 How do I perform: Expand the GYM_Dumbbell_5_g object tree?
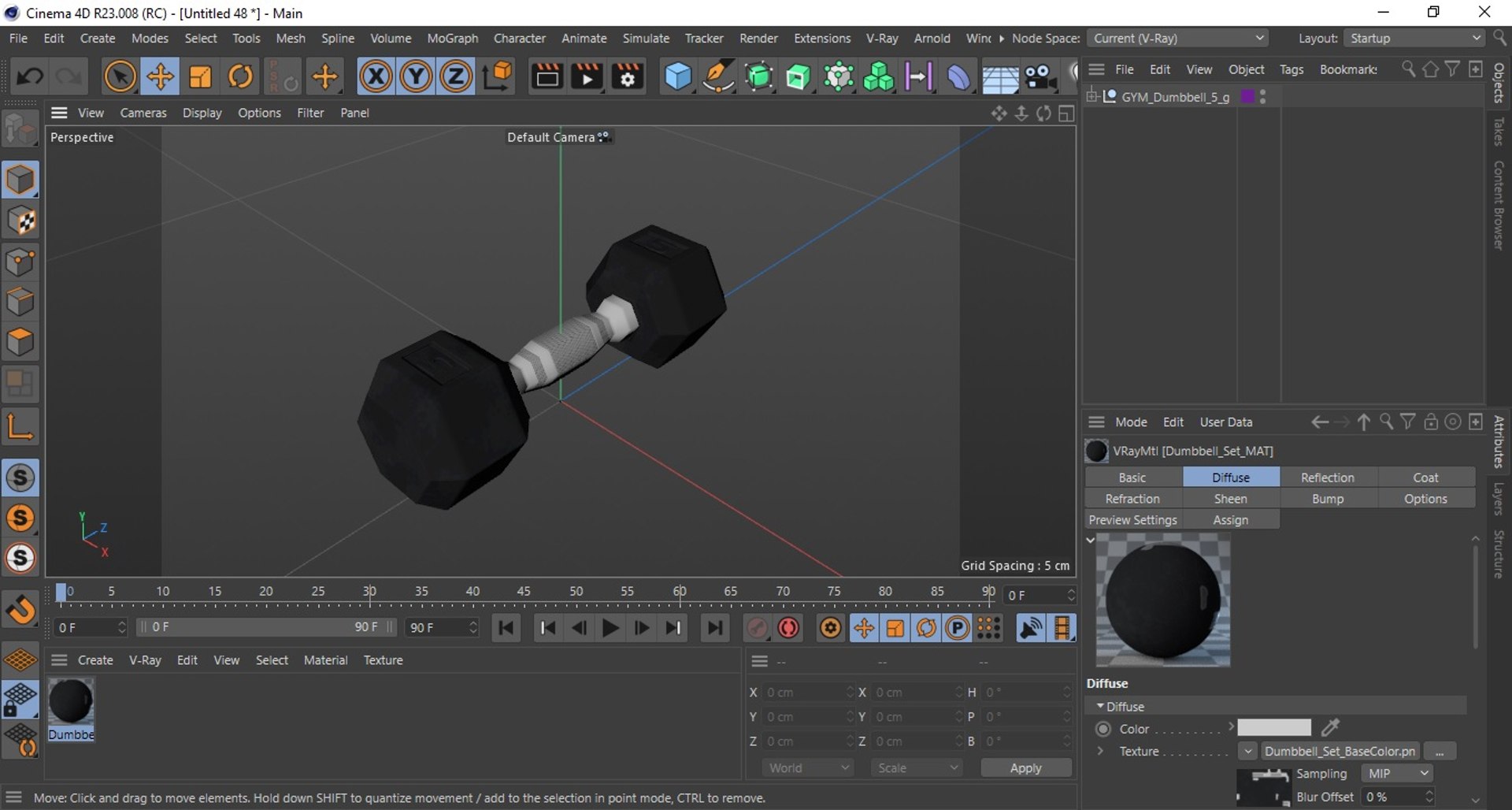click(x=1091, y=97)
